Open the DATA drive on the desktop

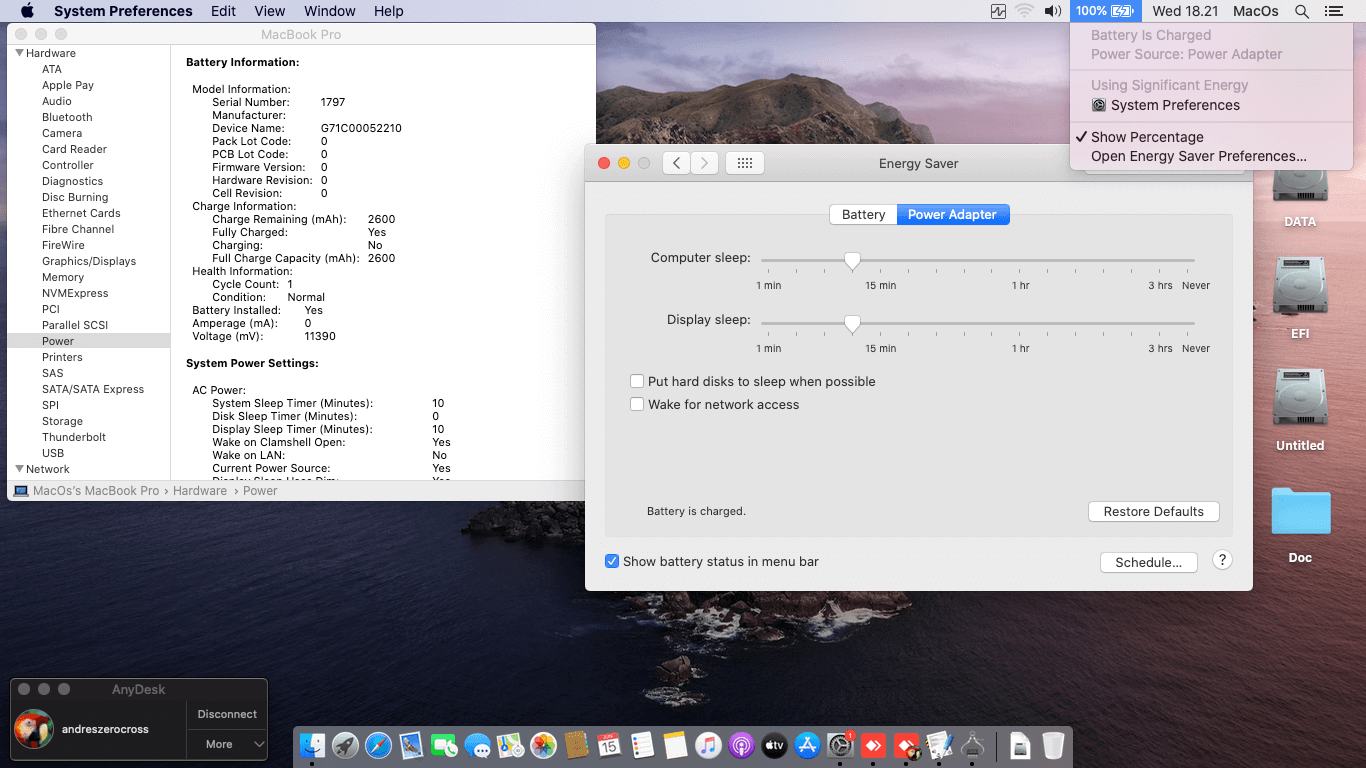[x=1300, y=190]
